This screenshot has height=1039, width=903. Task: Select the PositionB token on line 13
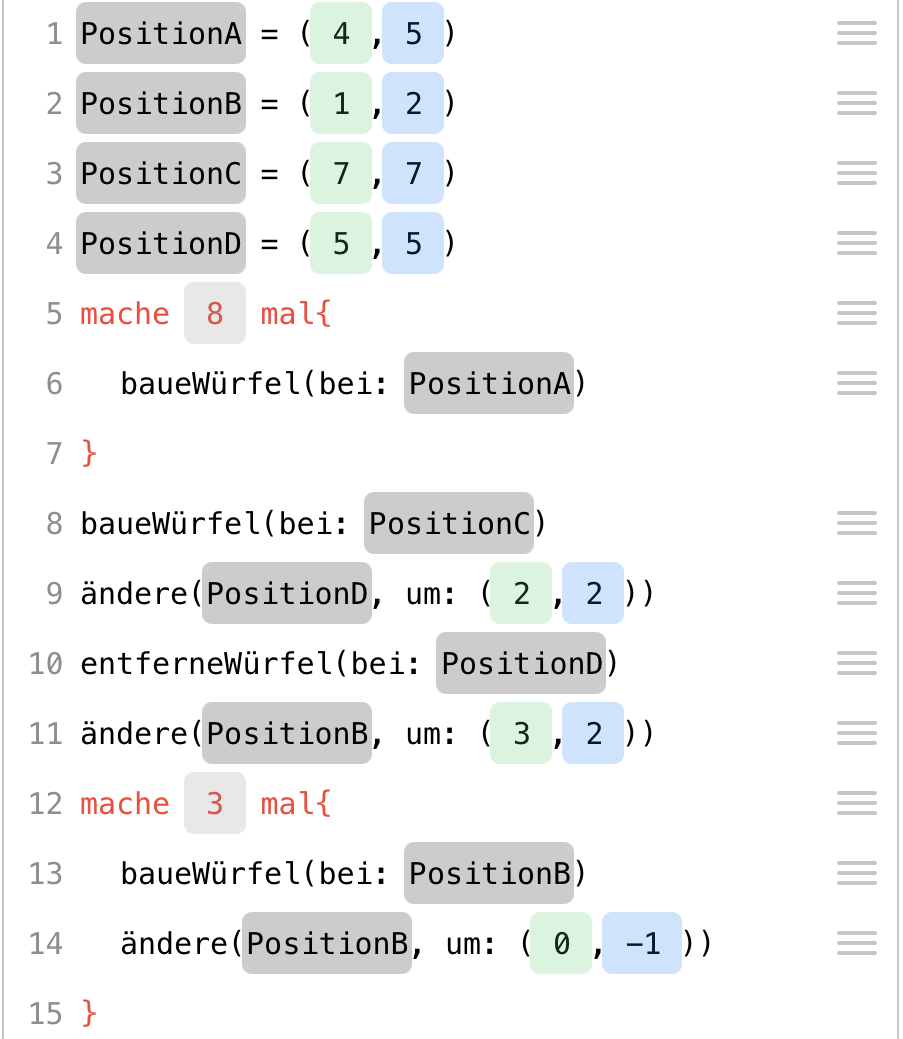[x=489, y=873]
